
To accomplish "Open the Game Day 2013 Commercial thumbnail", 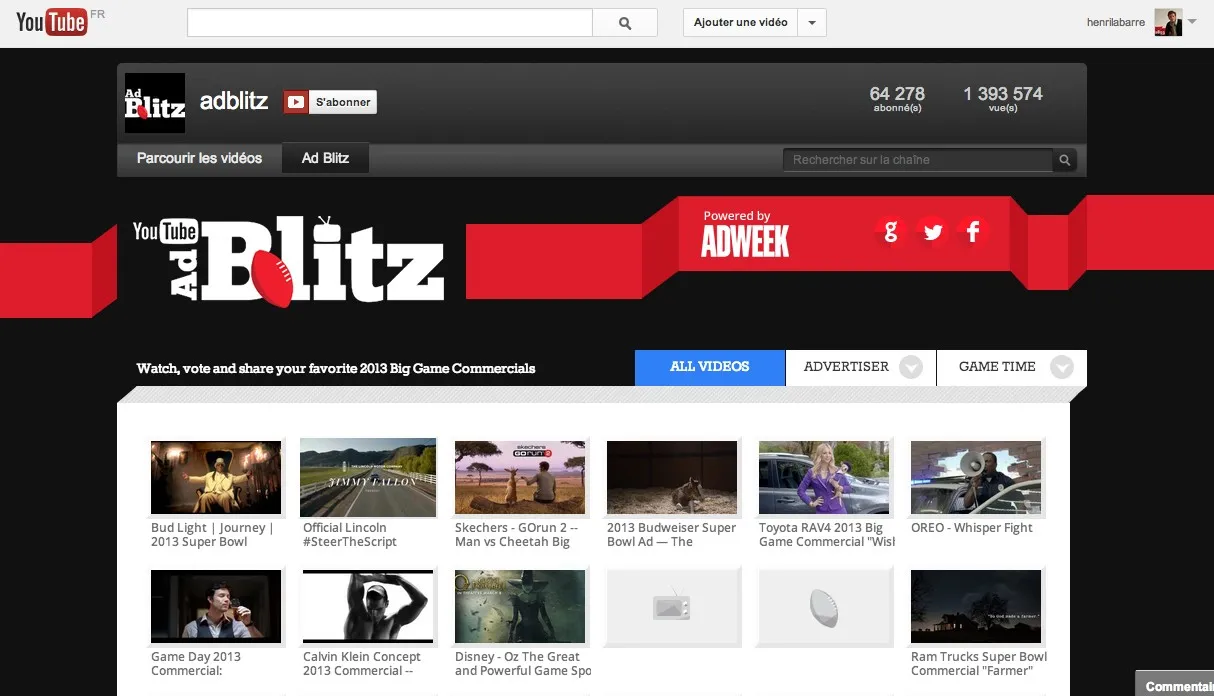I will click(x=216, y=607).
